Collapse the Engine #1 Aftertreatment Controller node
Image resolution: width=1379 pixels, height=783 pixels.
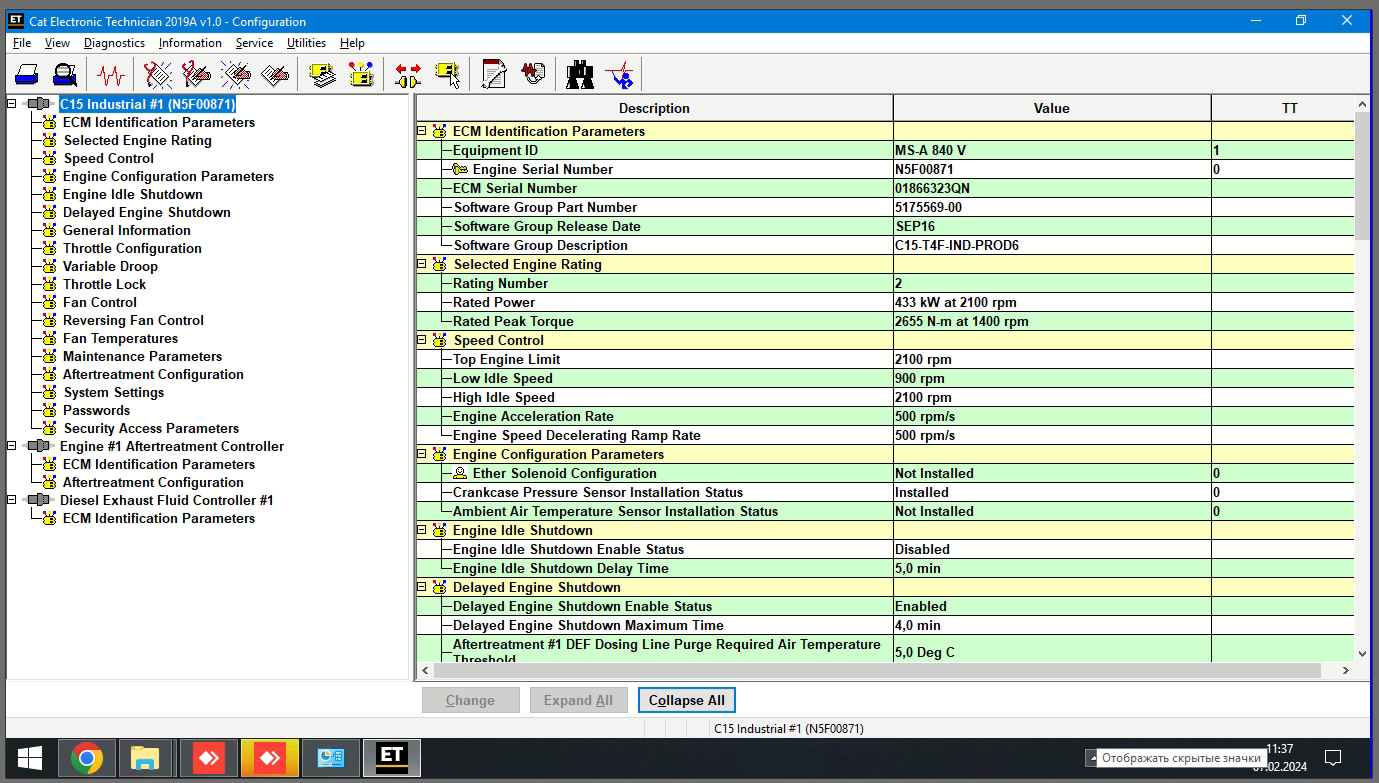tap(11, 446)
